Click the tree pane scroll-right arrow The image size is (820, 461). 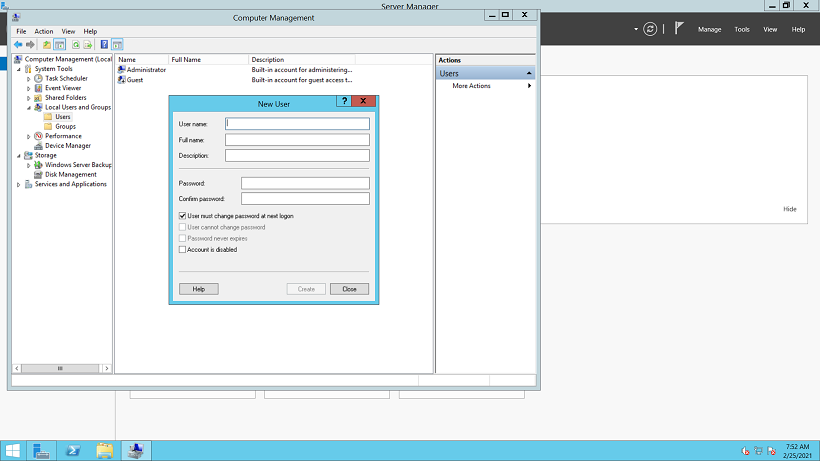(x=107, y=368)
